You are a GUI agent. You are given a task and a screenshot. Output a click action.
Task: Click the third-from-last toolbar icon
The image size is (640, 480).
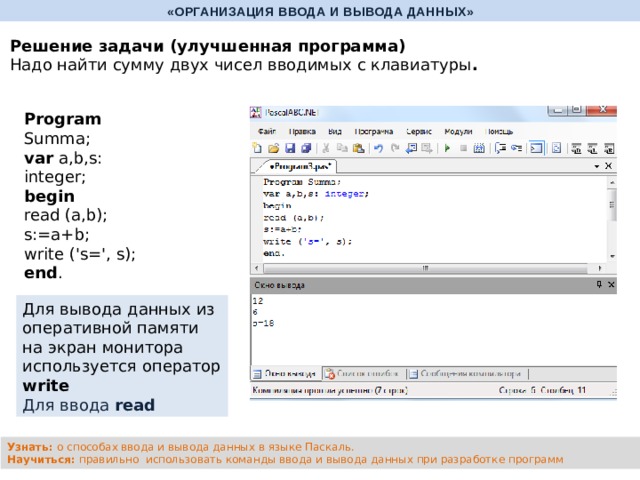[x=576, y=149]
